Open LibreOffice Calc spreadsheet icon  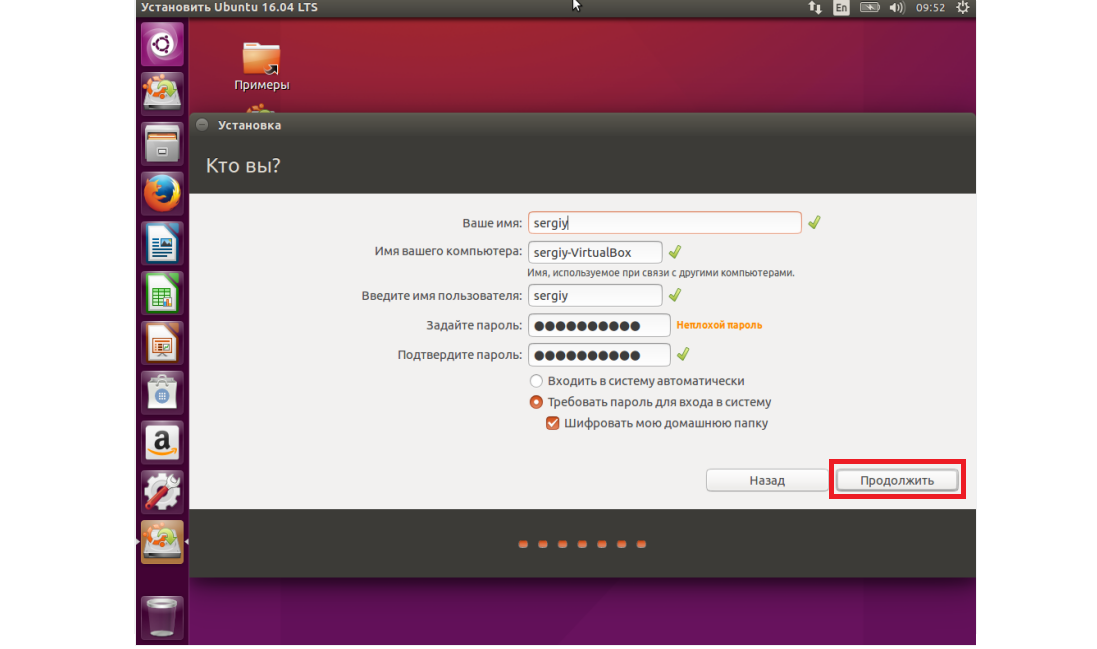162,293
